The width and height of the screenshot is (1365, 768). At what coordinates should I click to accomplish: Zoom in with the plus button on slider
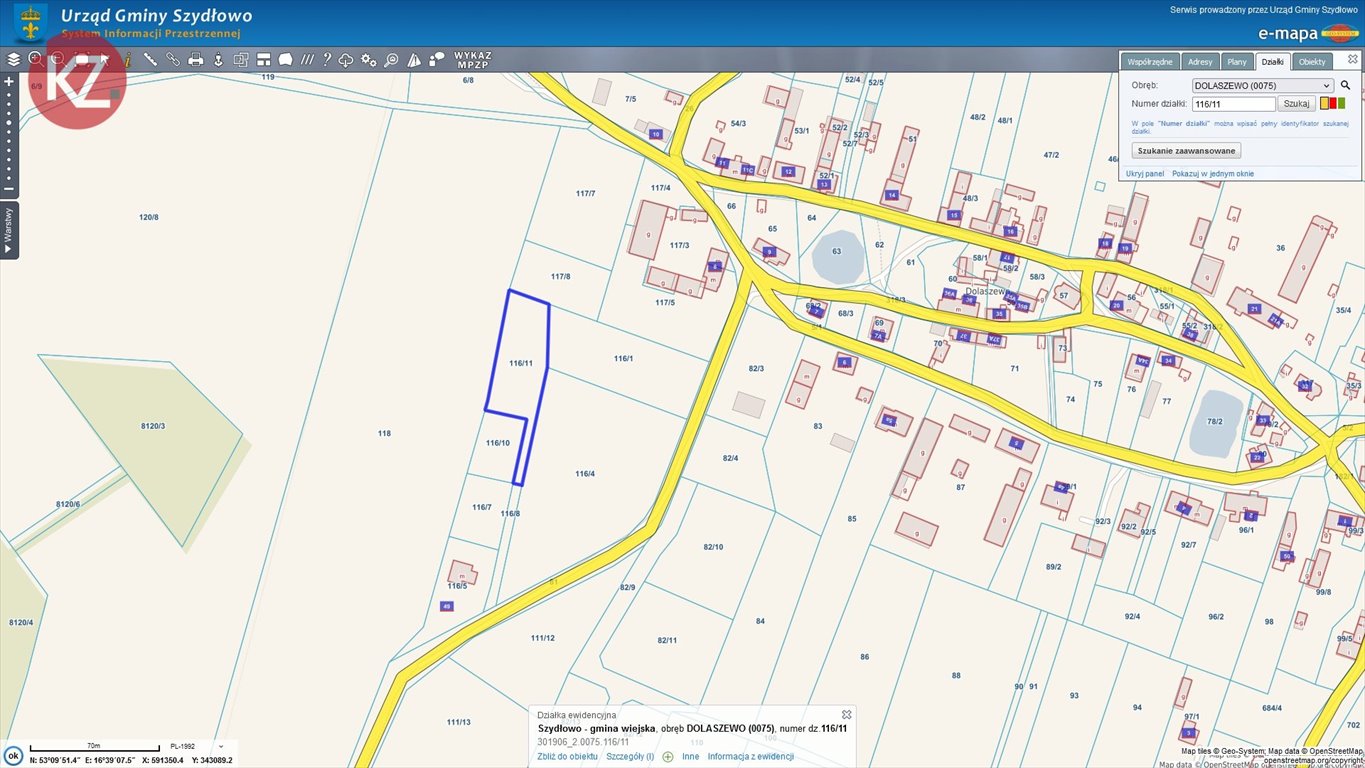[9, 82]
